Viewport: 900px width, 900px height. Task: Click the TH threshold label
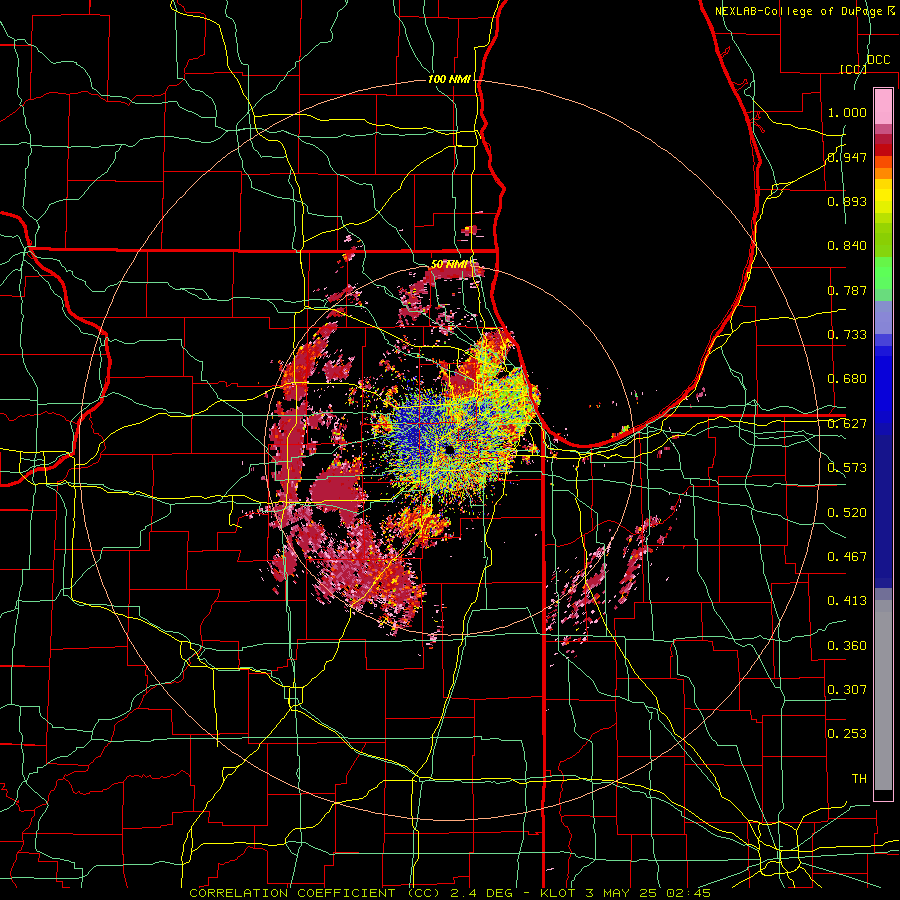click(859, 779)
